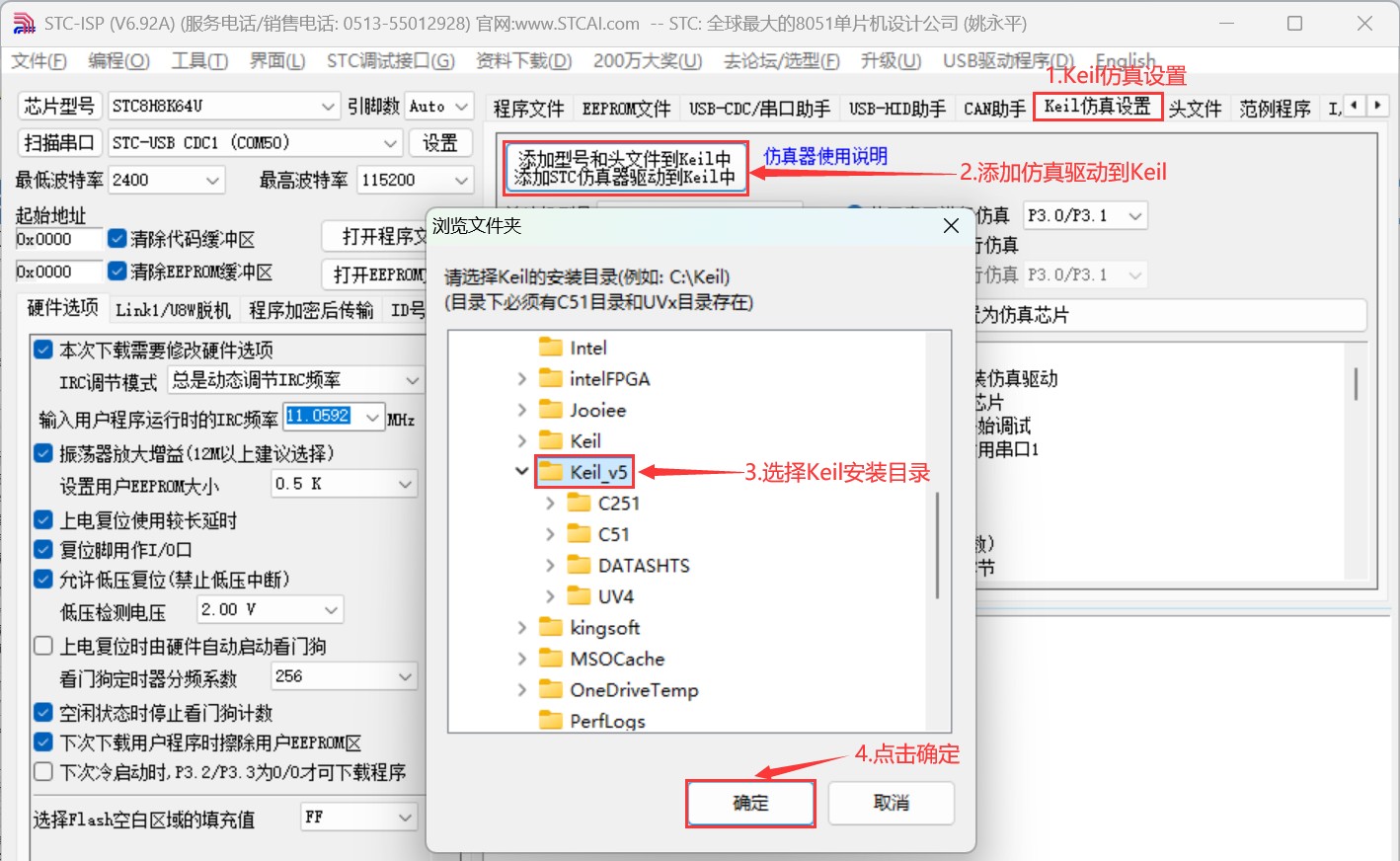
Task: Click 确定 in the folder dialog
Action: (750, 803)
